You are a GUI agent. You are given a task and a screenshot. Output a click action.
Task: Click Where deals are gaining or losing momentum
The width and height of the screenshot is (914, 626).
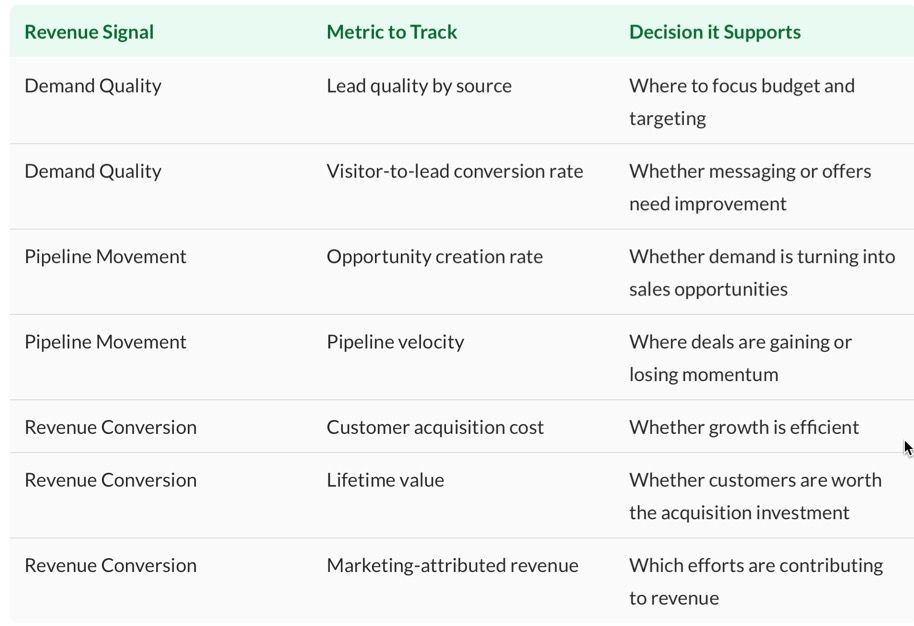coord(740,358)
